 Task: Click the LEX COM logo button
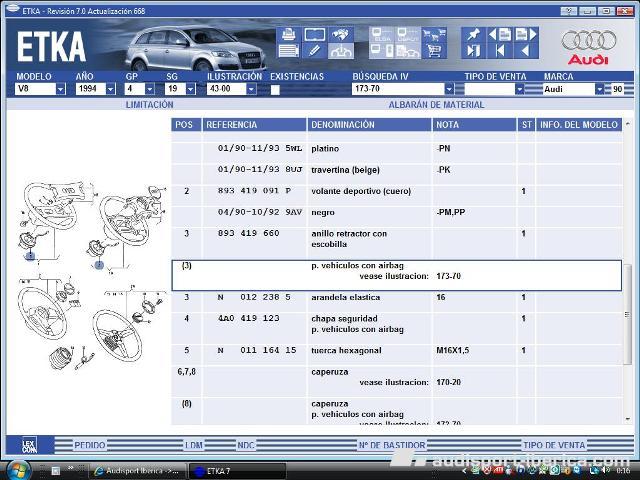click(29, 445)
